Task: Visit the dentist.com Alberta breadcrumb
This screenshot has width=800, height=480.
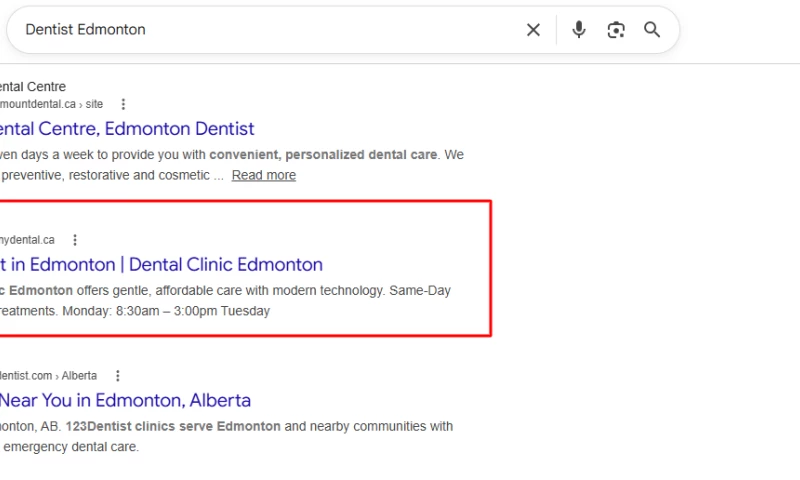Action: (48, 376)
